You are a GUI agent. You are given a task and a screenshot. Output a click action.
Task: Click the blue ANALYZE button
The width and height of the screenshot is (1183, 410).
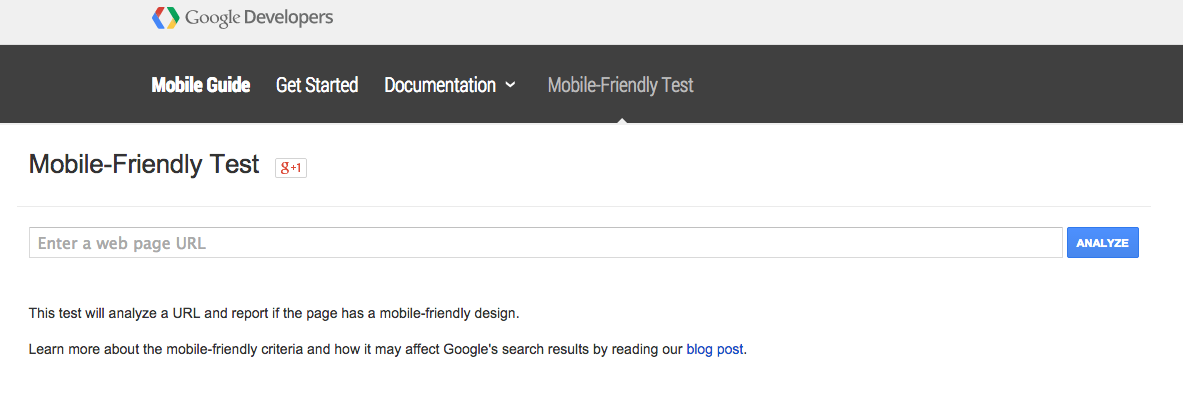click(1102, 242)
